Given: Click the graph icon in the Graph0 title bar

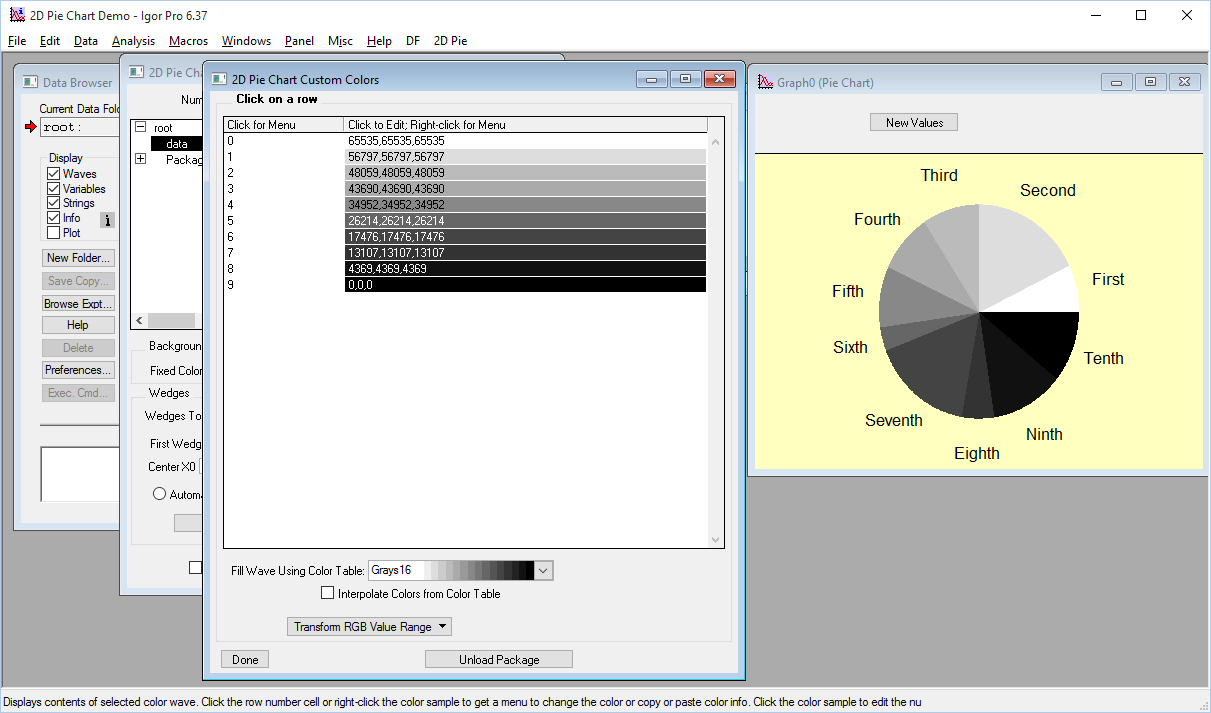Looking at the screenshot, I should pos(766,82).
